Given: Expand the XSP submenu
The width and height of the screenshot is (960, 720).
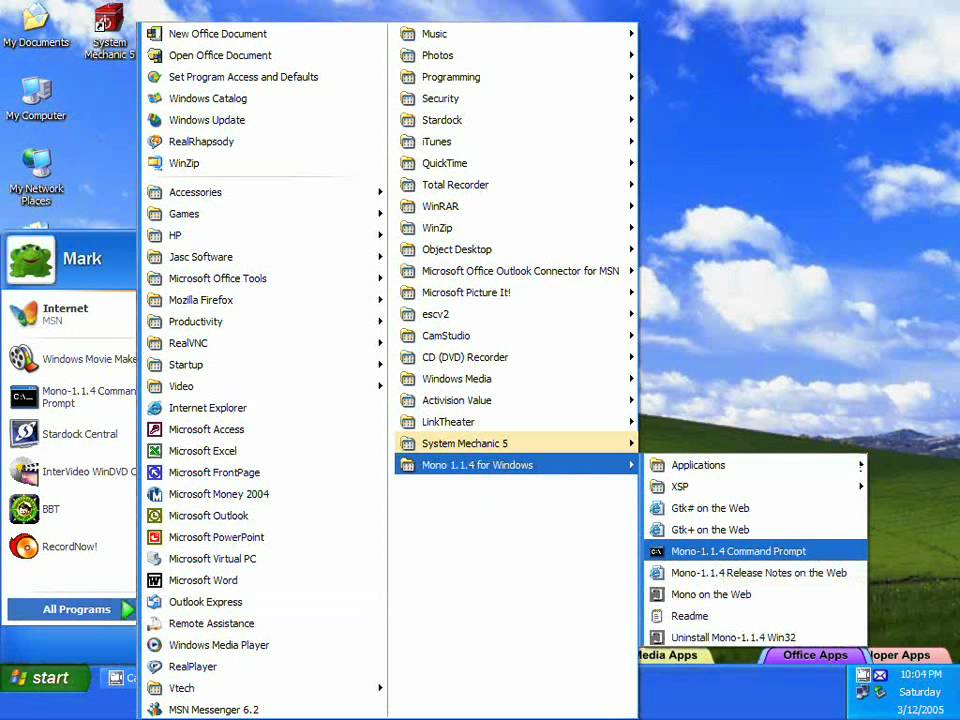Looking at the screenshot, I should (x=756, y=487).
